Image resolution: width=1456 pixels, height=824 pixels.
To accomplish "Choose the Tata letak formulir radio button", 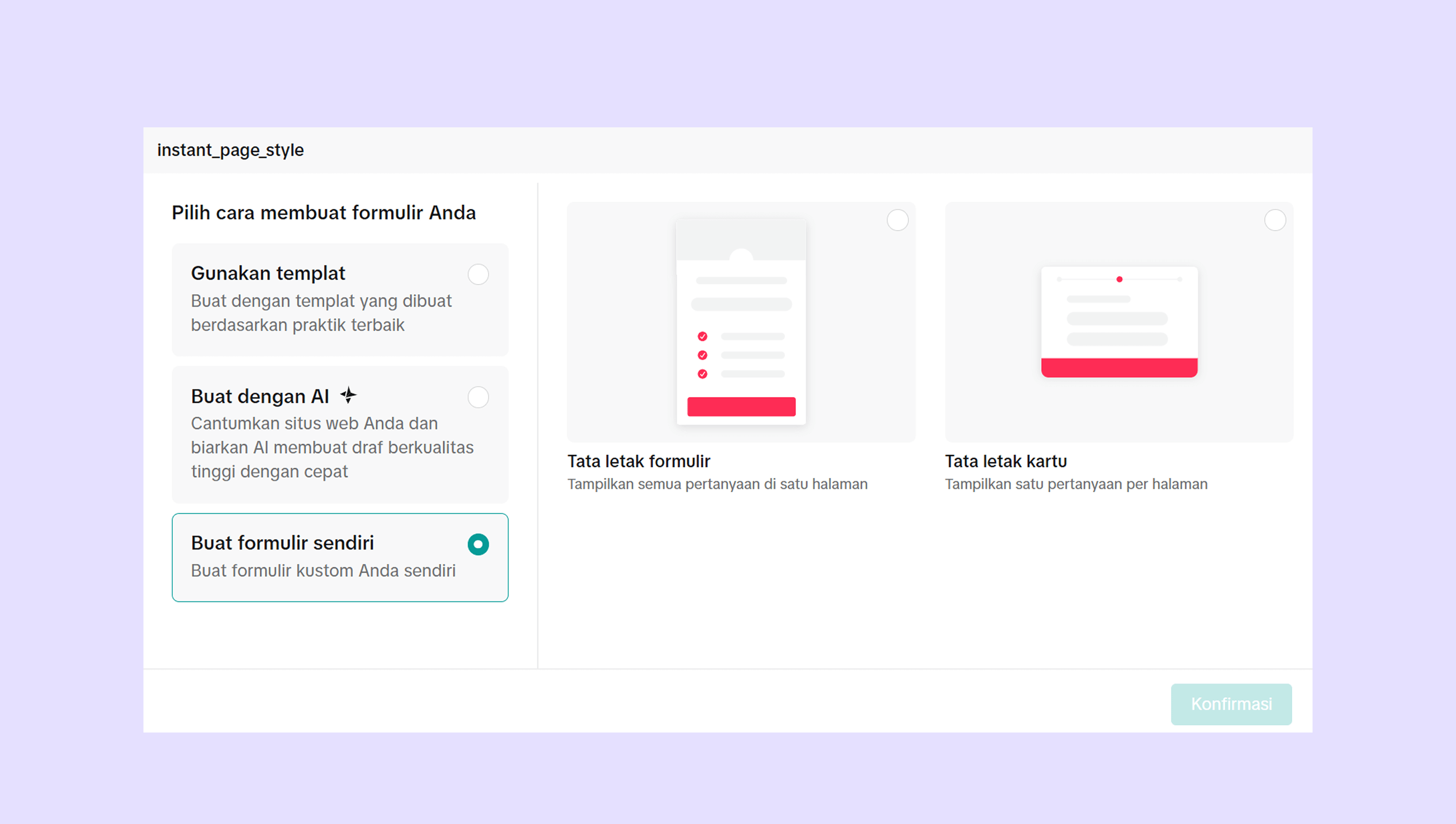I will click(x=897, y=220).
